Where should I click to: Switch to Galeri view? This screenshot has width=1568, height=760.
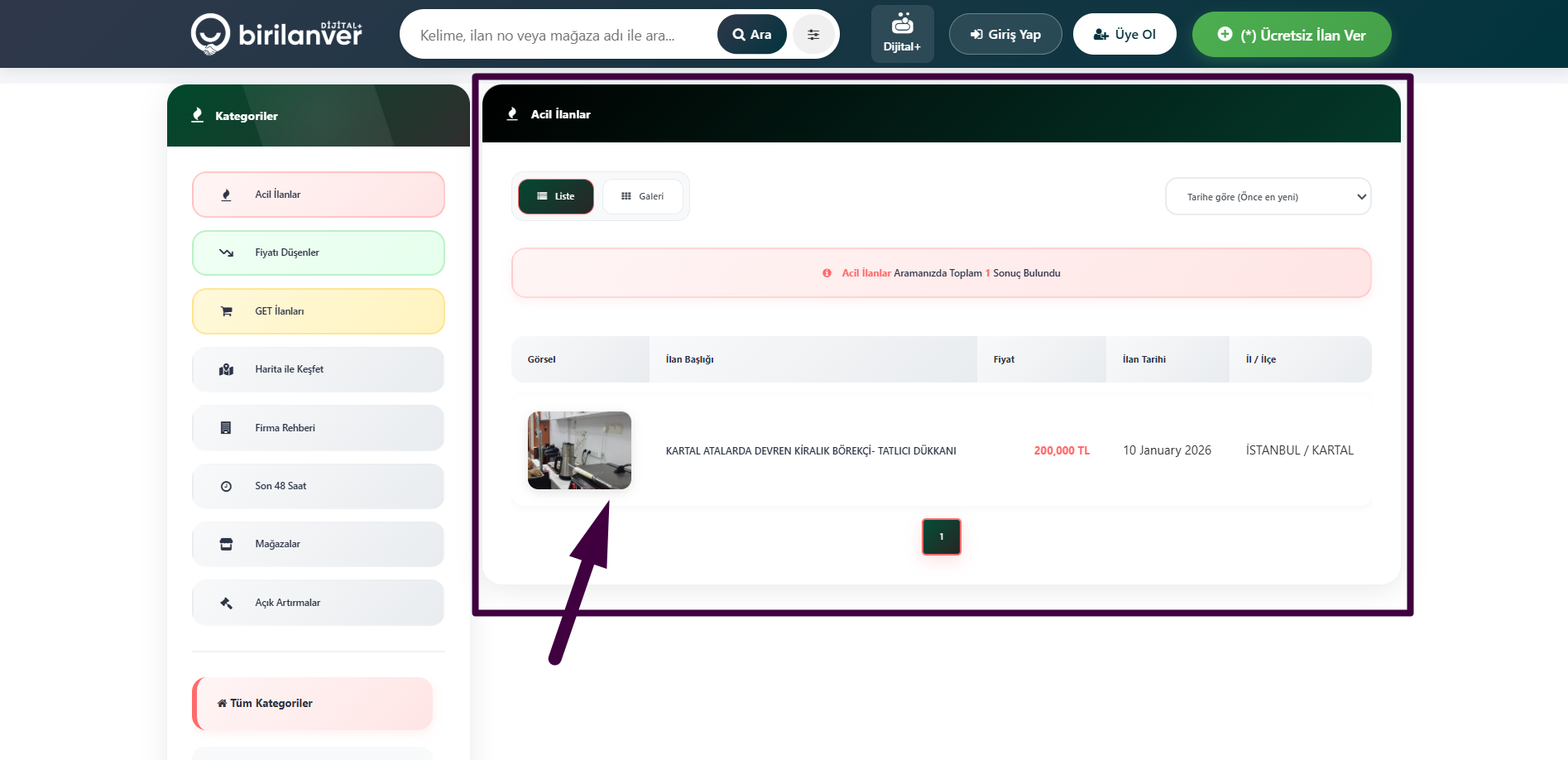click(x=643, y=197)
